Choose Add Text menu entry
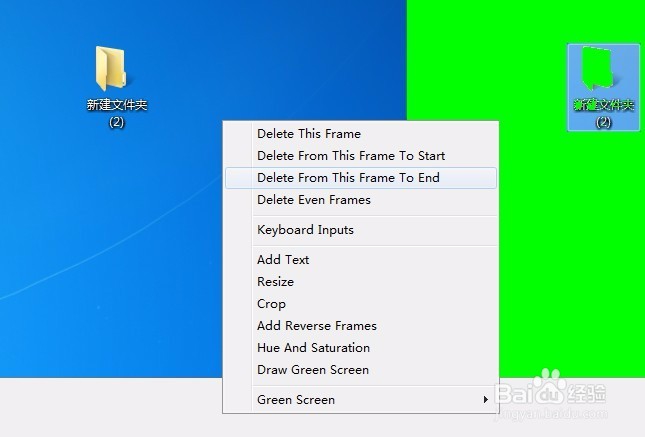This screenshot has height=437, width=645. pos(361,260)
